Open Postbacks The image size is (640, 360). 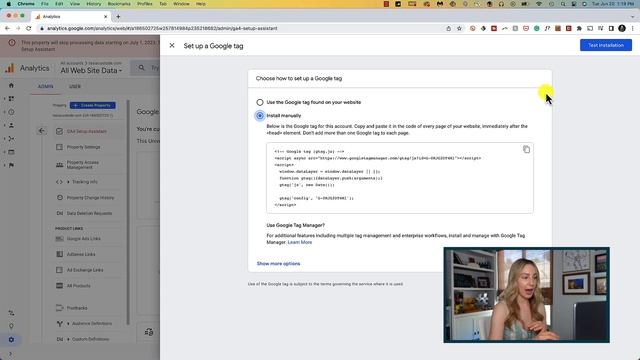point(77,308)
